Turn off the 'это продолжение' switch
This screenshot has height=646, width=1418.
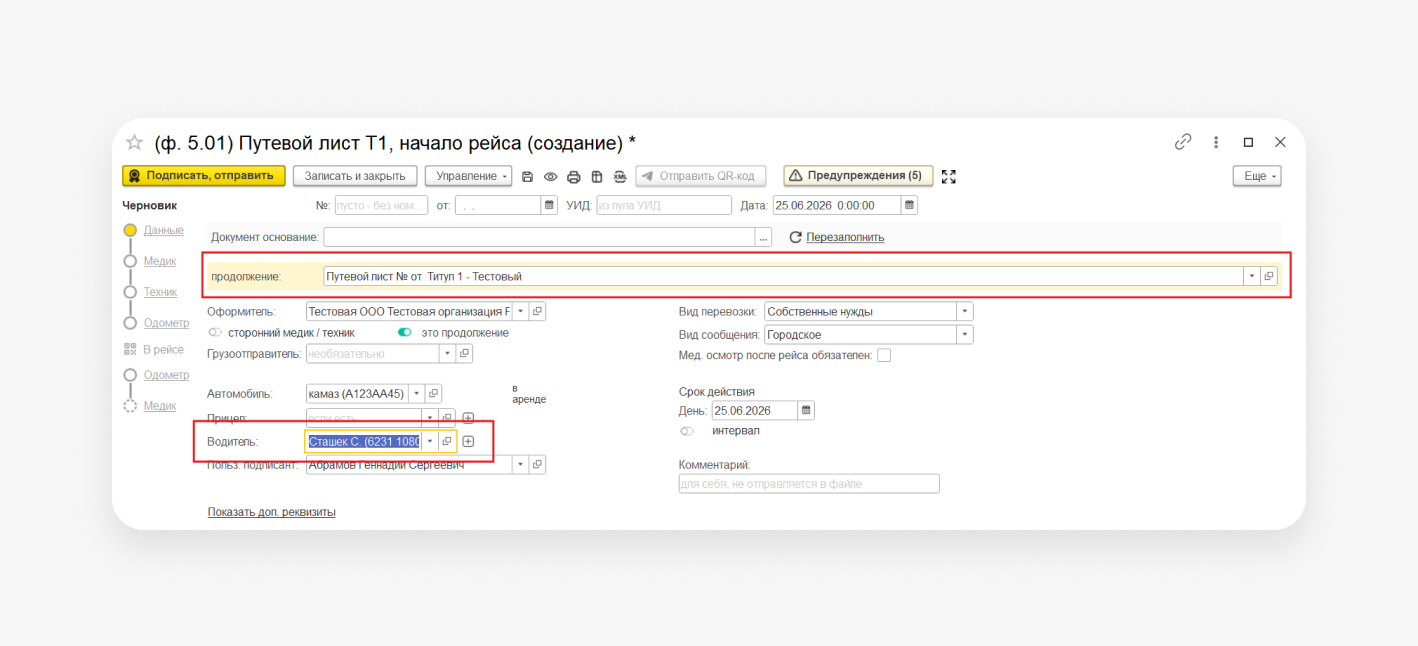405,332
